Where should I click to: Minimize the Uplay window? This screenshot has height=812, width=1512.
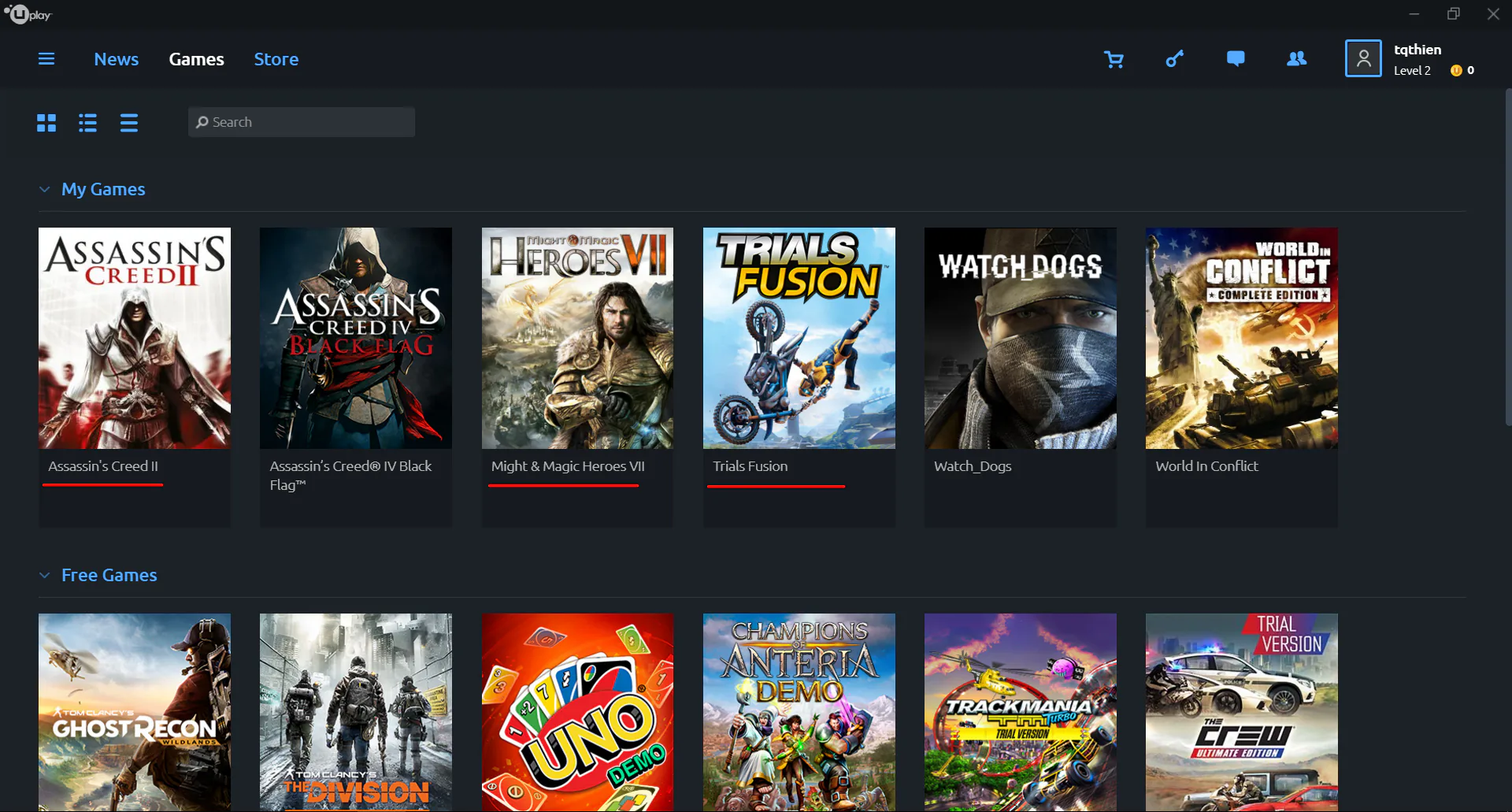[1414, 13]
